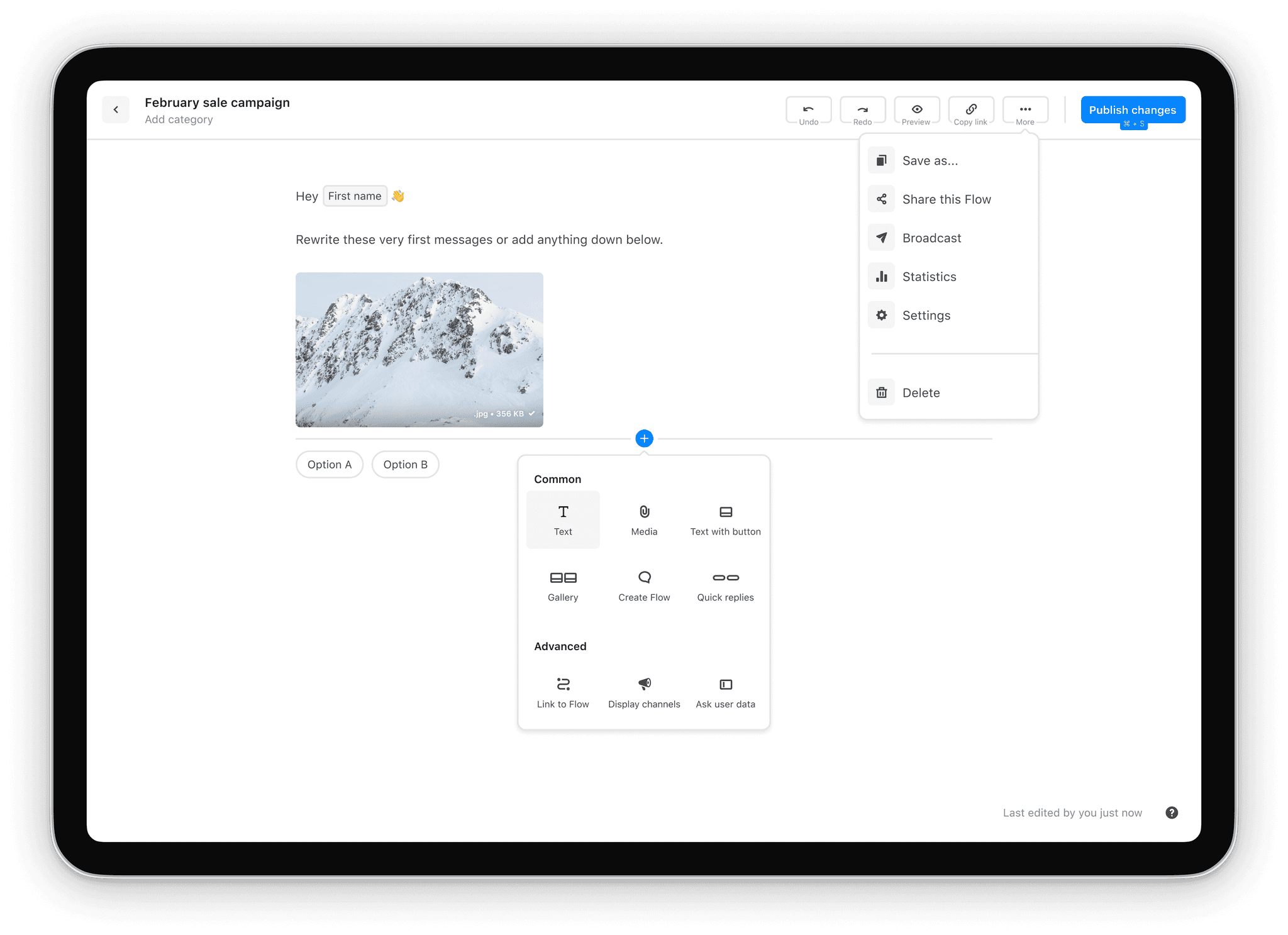
Task: Close the blue plus block picker
Action: (x=644, y=438)
